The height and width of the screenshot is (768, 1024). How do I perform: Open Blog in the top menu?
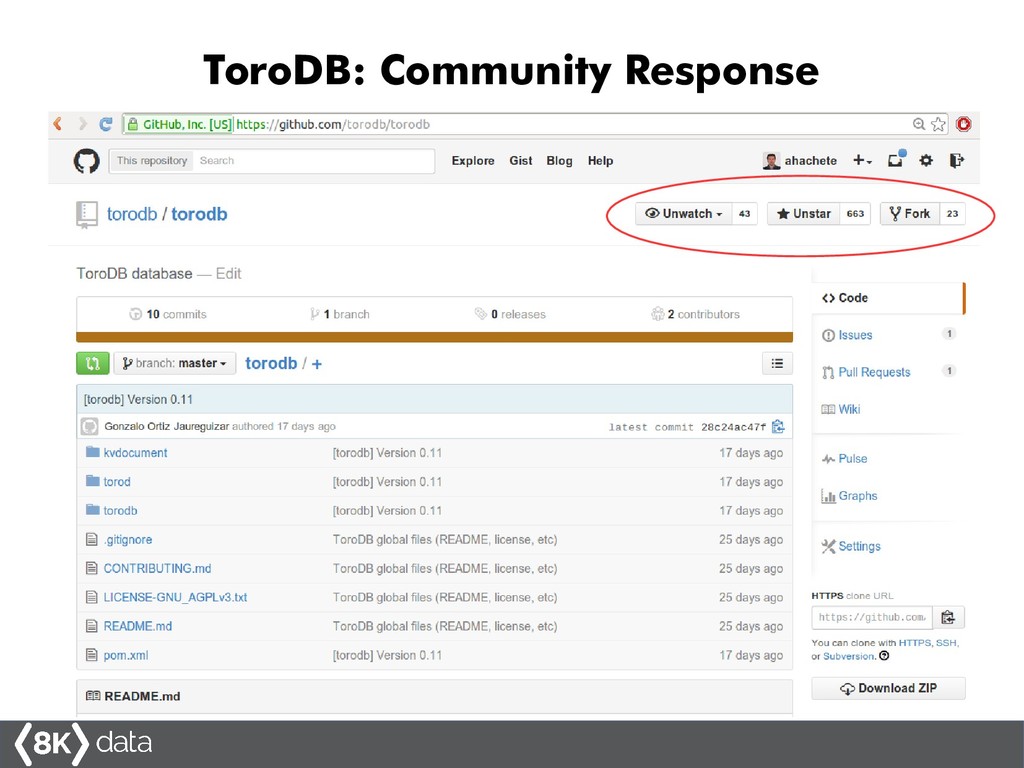tap(559, 161)
